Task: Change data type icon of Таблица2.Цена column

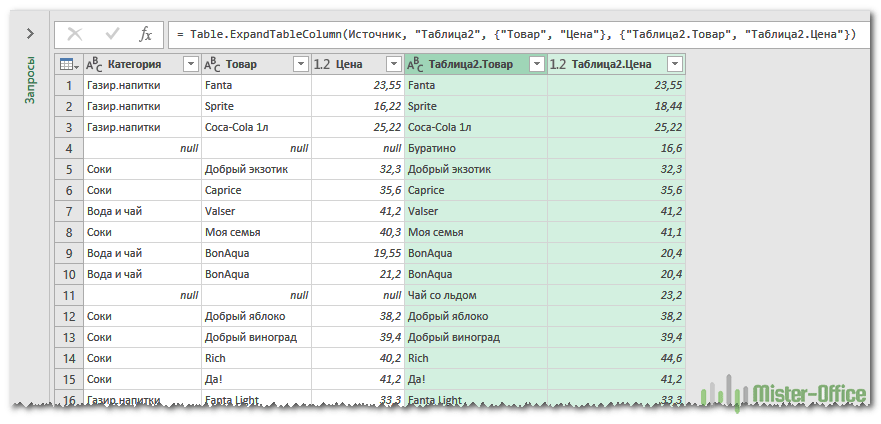Action: 558,64
